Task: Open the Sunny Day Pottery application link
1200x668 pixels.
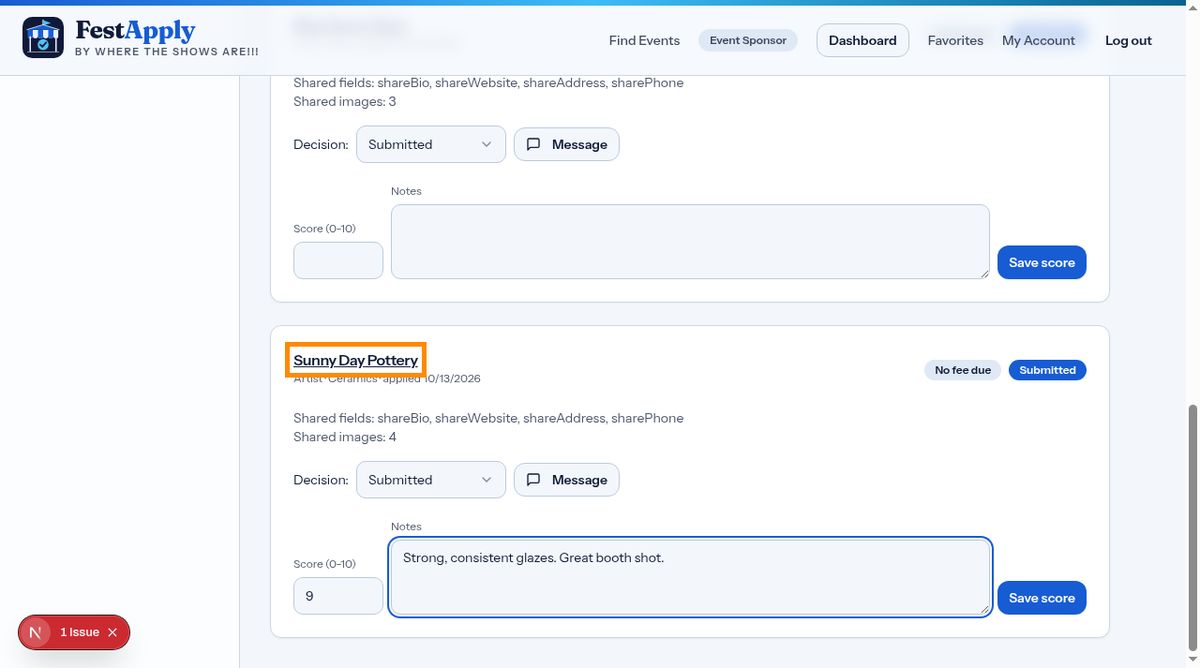Action: point(356,360)
